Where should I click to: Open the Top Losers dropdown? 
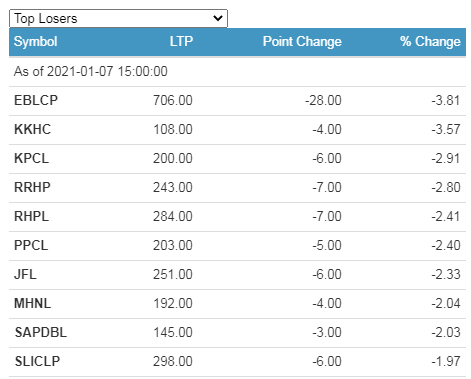tap(118, 18)
